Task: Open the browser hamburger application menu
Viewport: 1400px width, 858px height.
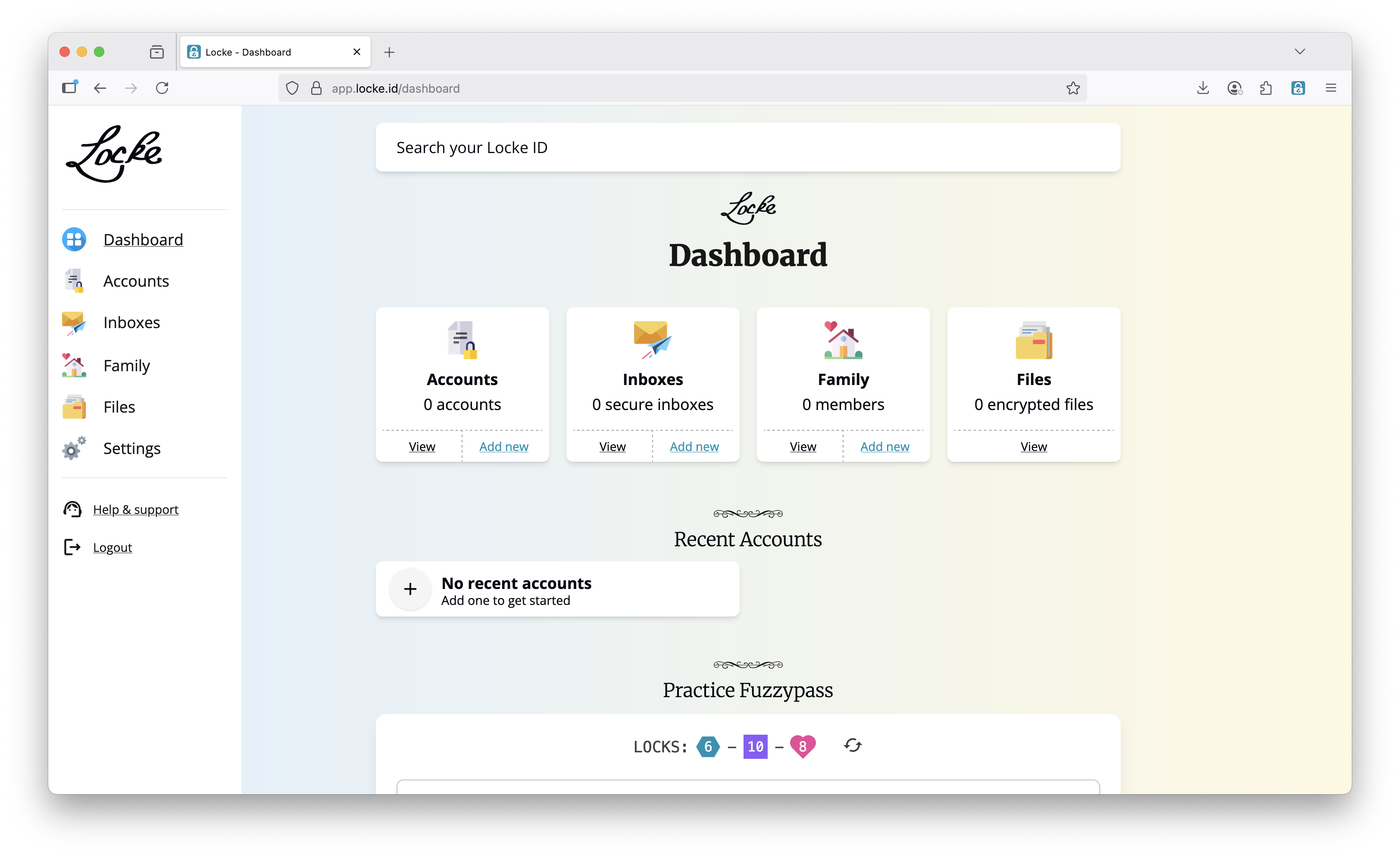Action: [1331, 88]
